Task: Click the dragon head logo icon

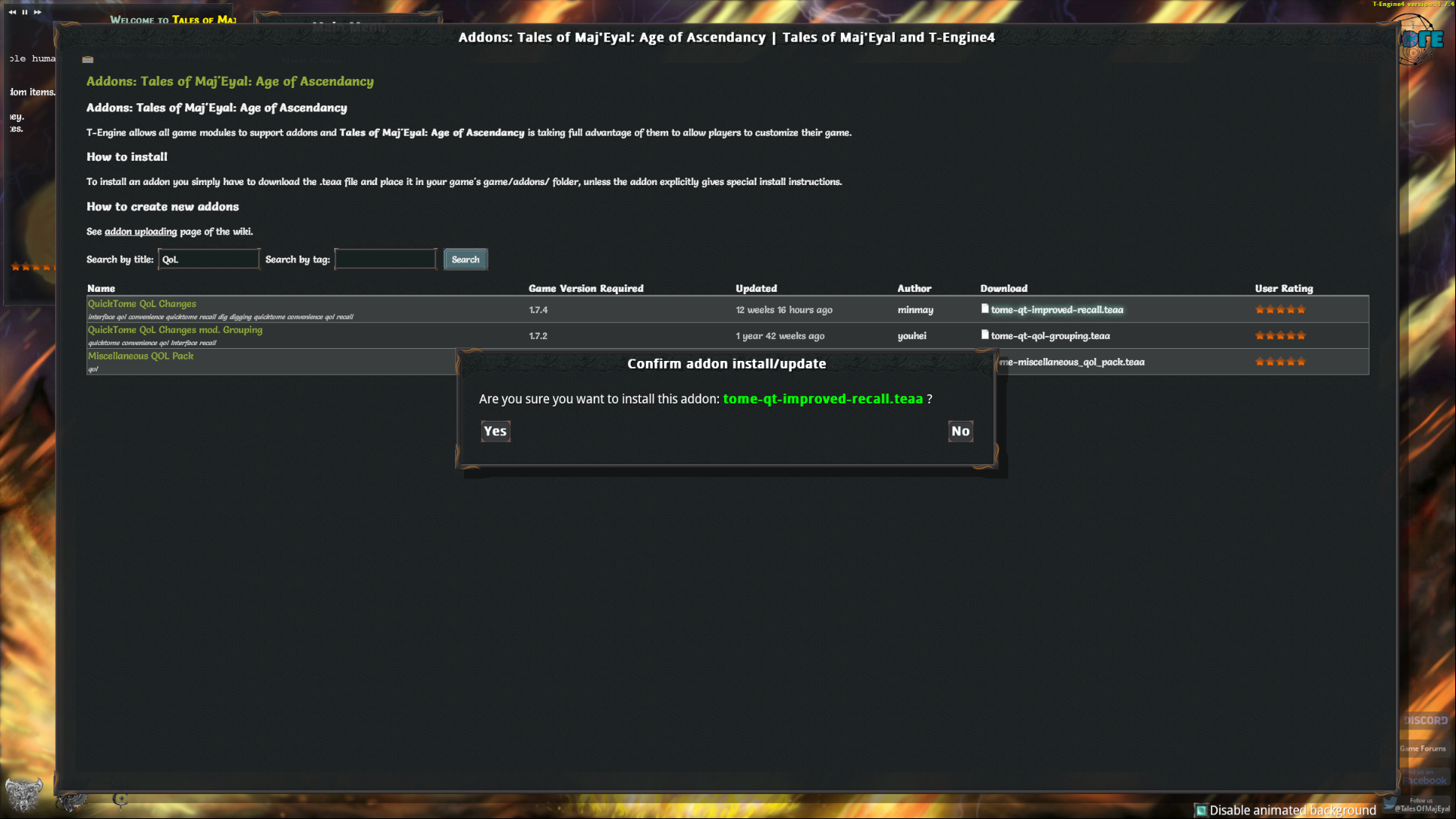Action: pyautogui.click(x=24, y=793)
